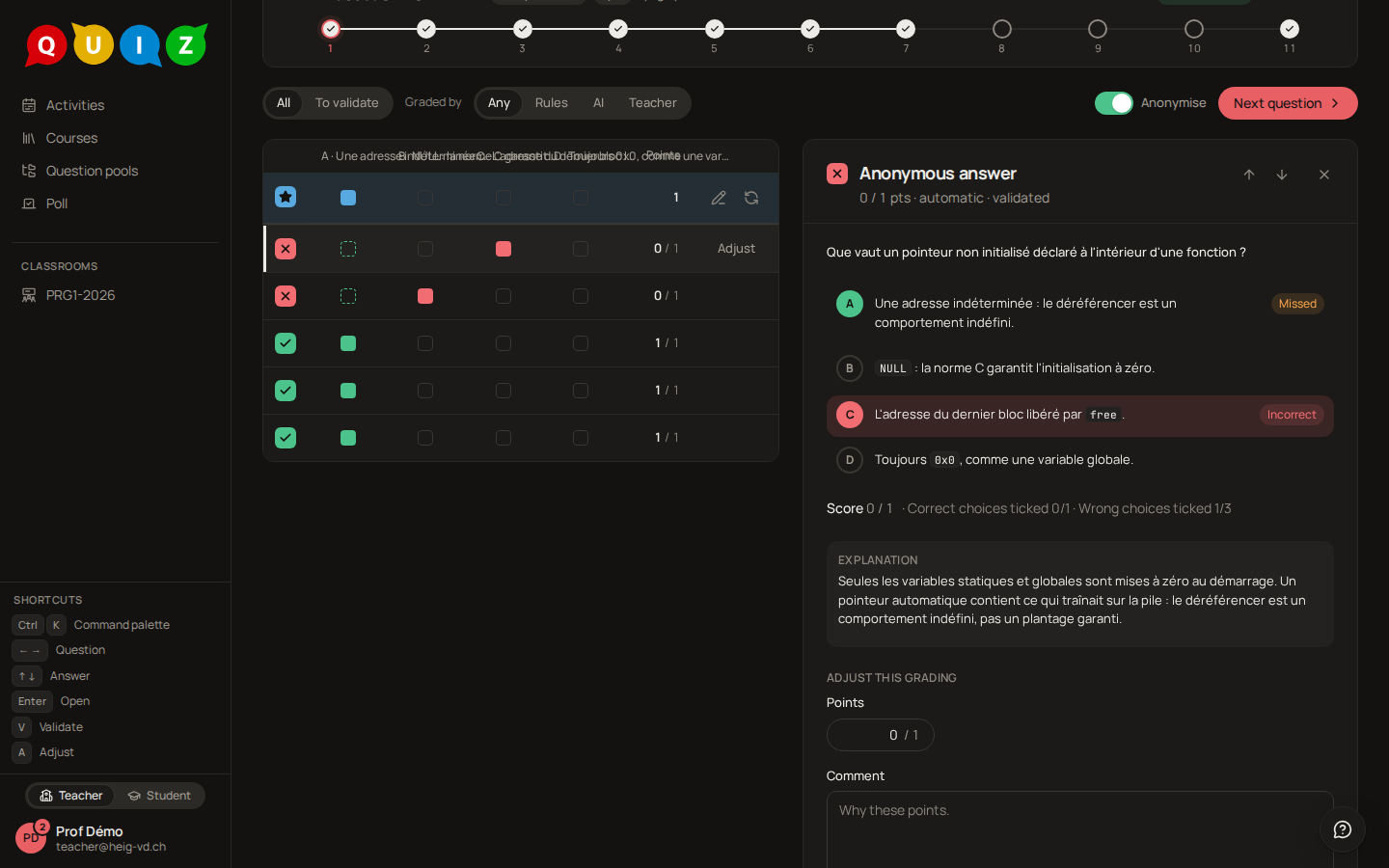Click the pink B swatch in second wrong row
Viewport: 1389px width, 868px height.
[x=425, y=296]
